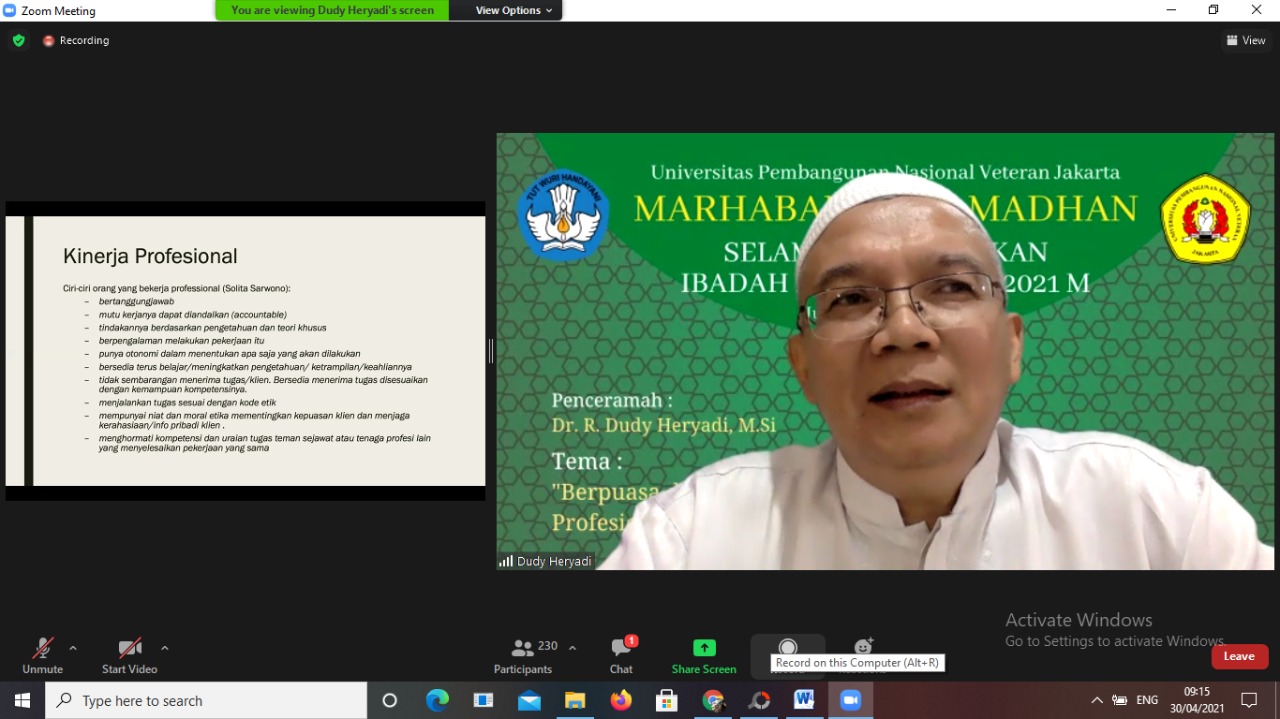Unmute the microphone

coord(42,655)
